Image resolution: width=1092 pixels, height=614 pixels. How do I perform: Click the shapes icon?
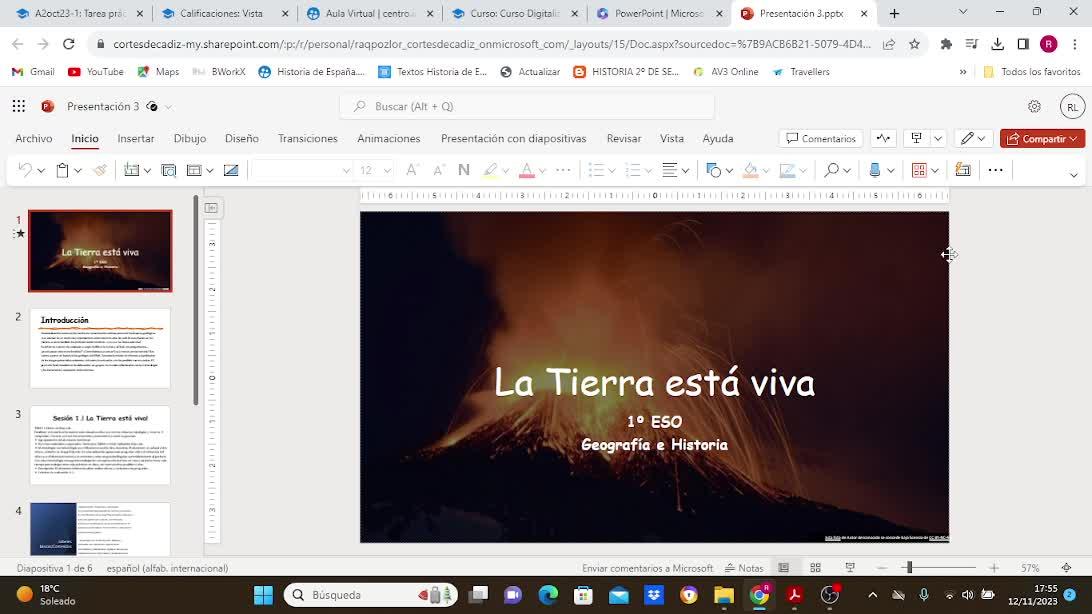(713, 170)
